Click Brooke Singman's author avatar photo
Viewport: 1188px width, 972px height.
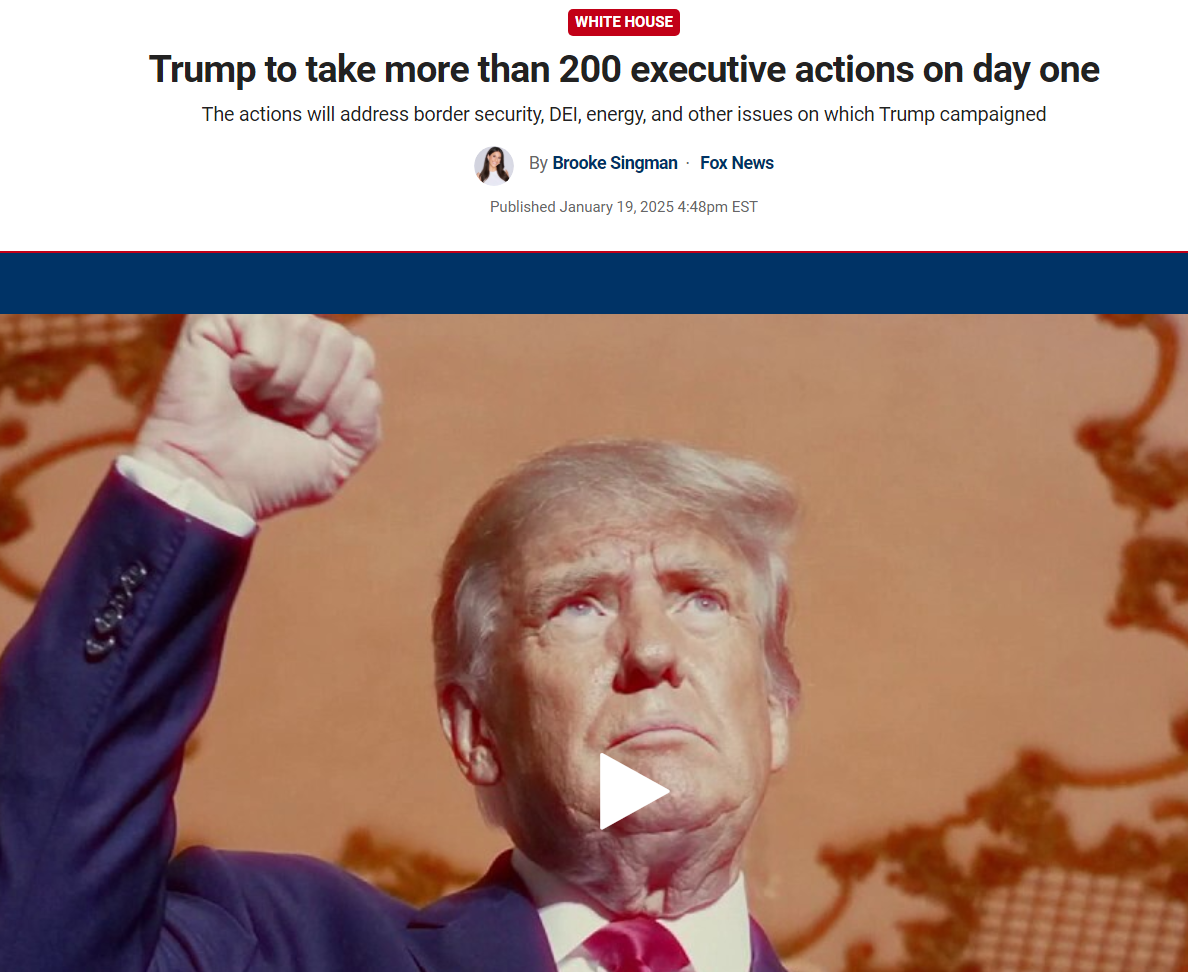coord(494,164)
